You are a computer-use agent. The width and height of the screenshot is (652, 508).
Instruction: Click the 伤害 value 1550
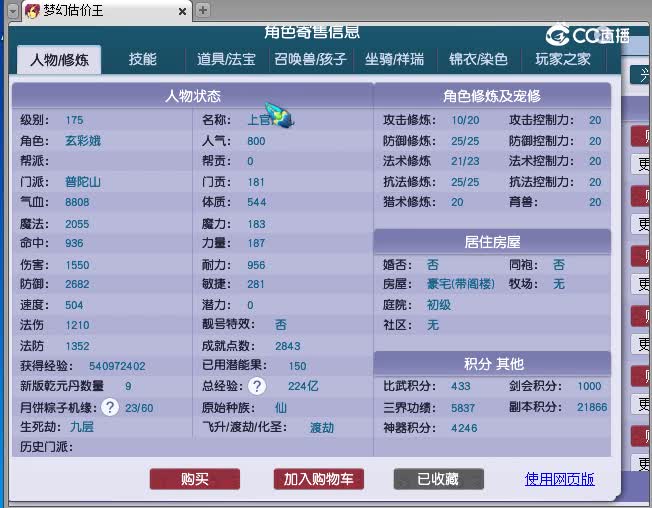[77, 265]
